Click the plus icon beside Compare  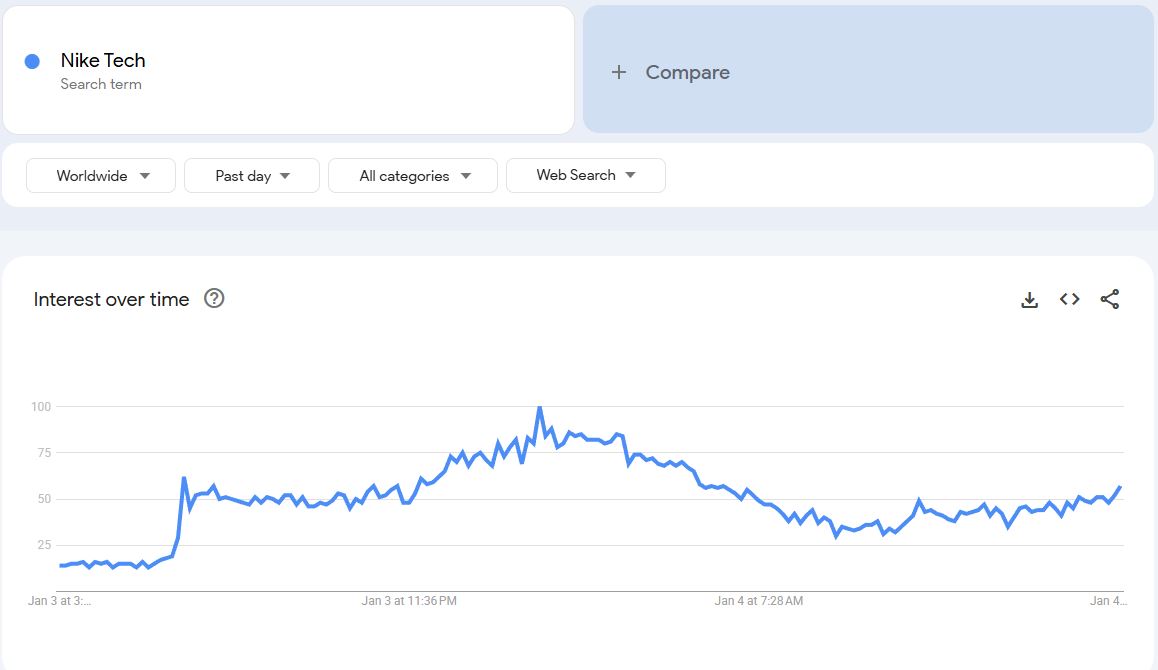coord(619,72)
